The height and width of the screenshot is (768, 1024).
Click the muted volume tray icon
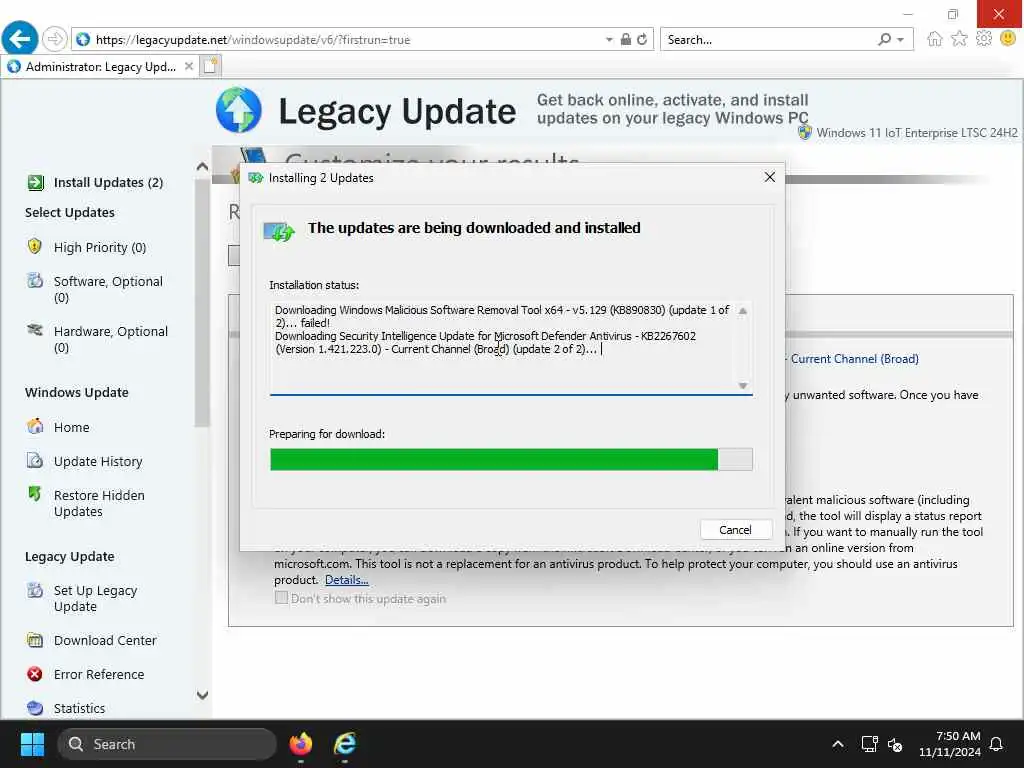click(x=895, y=744)
